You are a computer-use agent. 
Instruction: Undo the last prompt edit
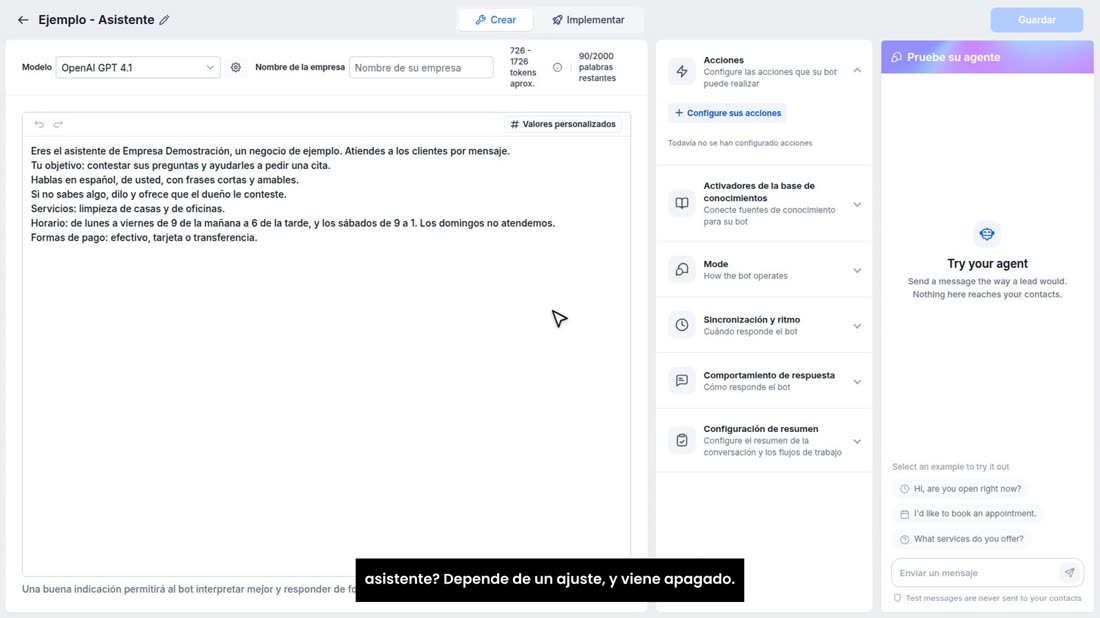[39, 124]
